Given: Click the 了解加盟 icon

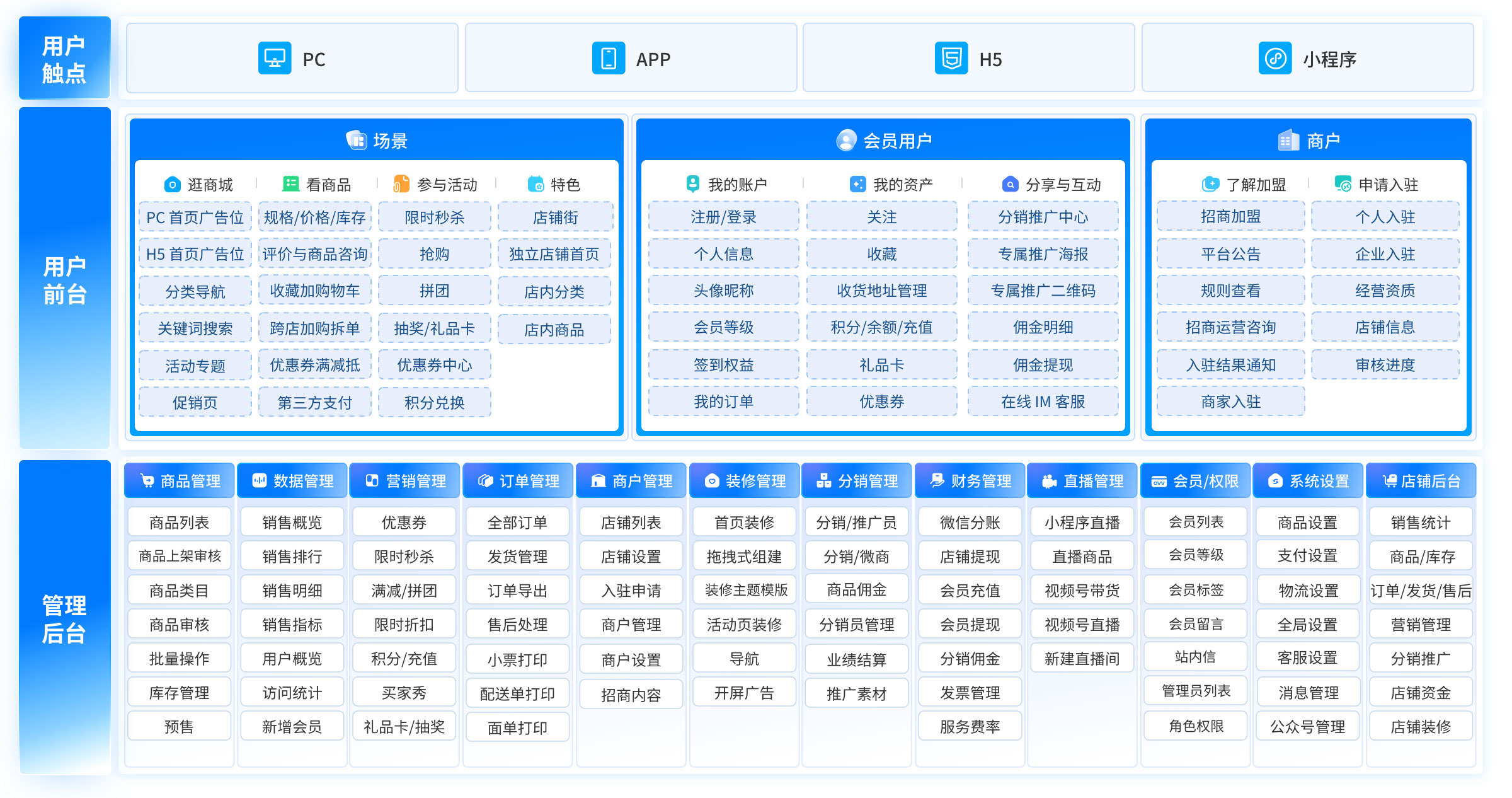Looking at the screenshot, I should (x=1210, y=184).
